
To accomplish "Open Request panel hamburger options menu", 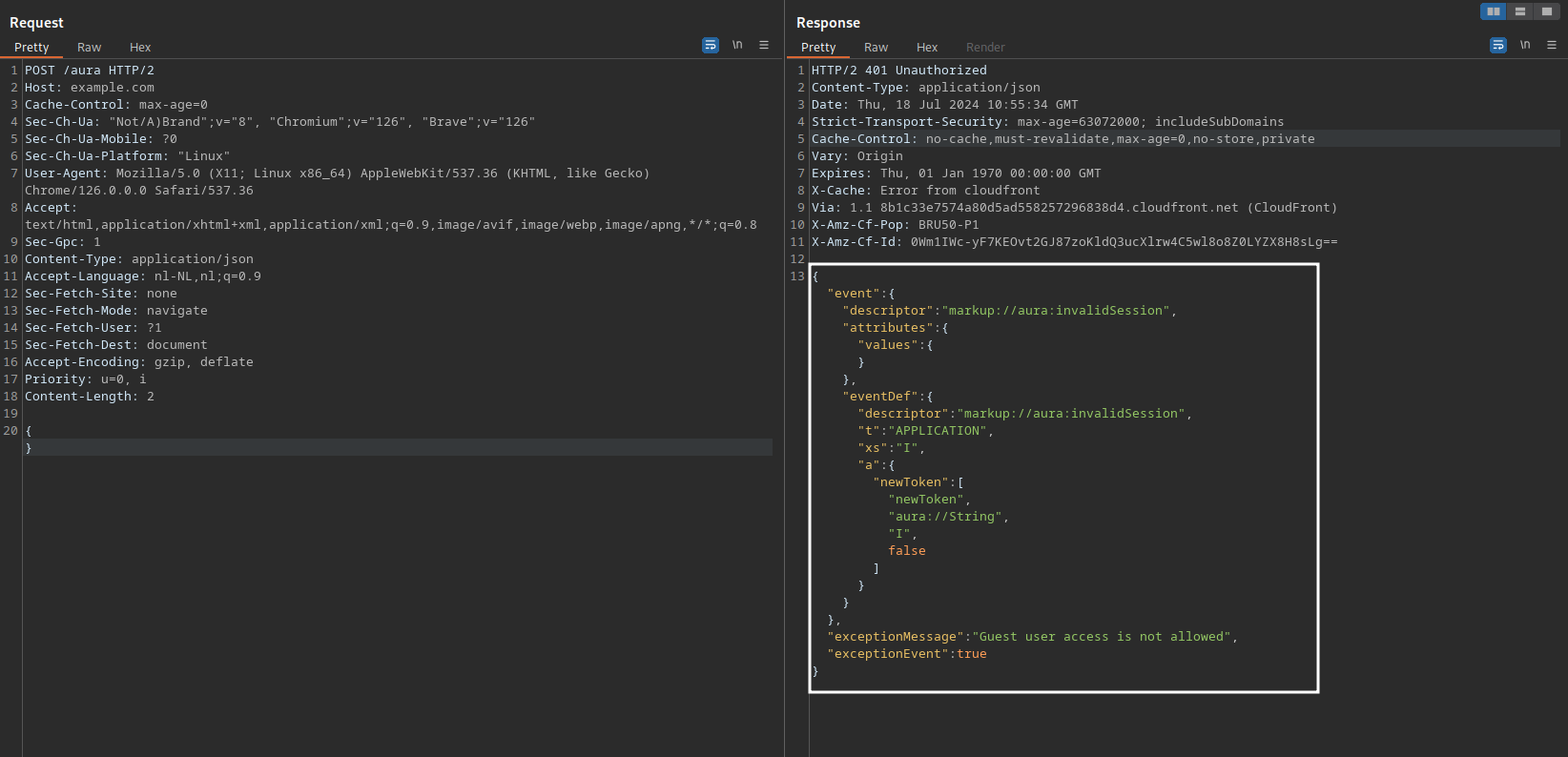I will (x=764, y=45).
